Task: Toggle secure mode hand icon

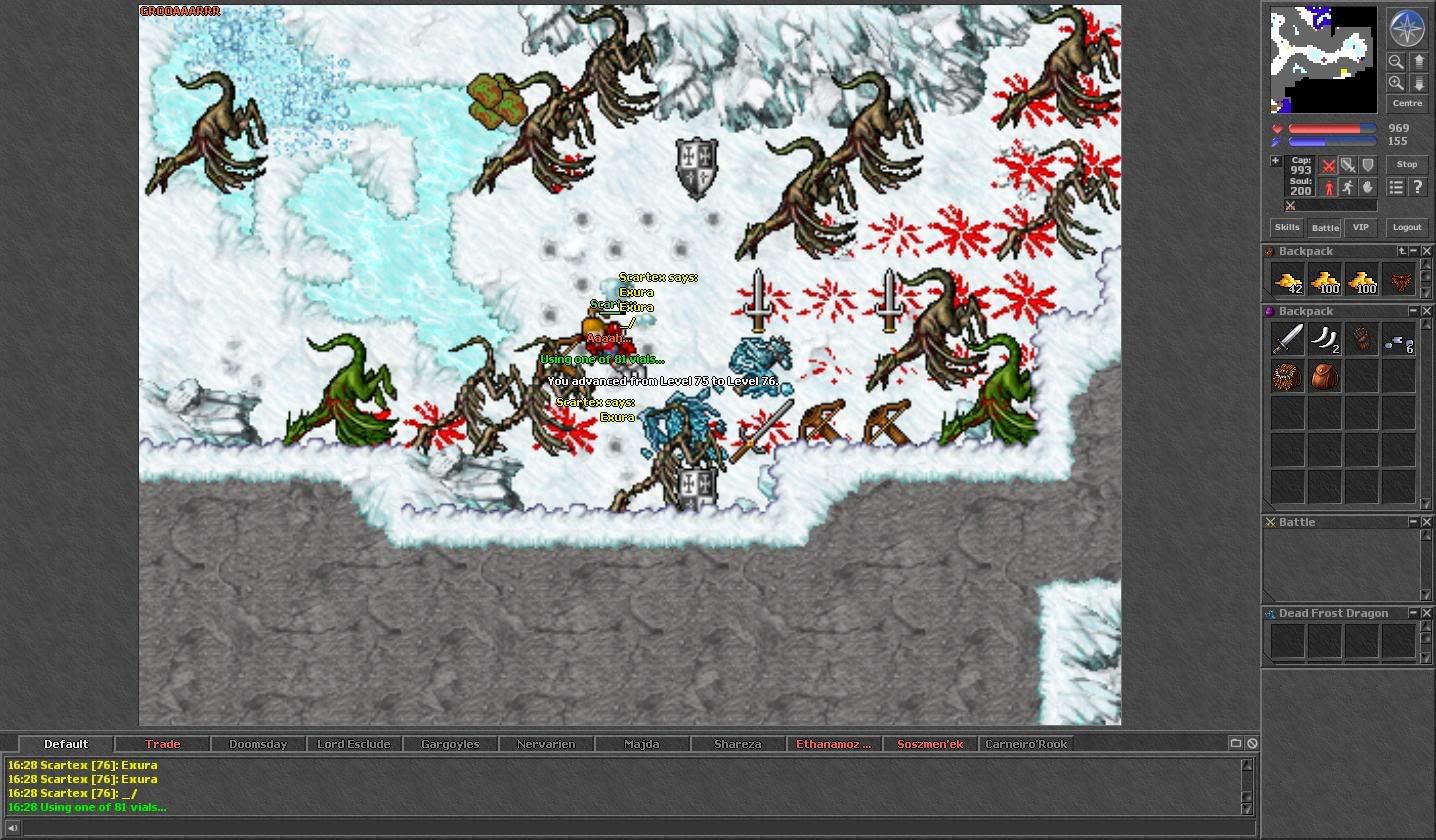Action: coord(1367,187)
